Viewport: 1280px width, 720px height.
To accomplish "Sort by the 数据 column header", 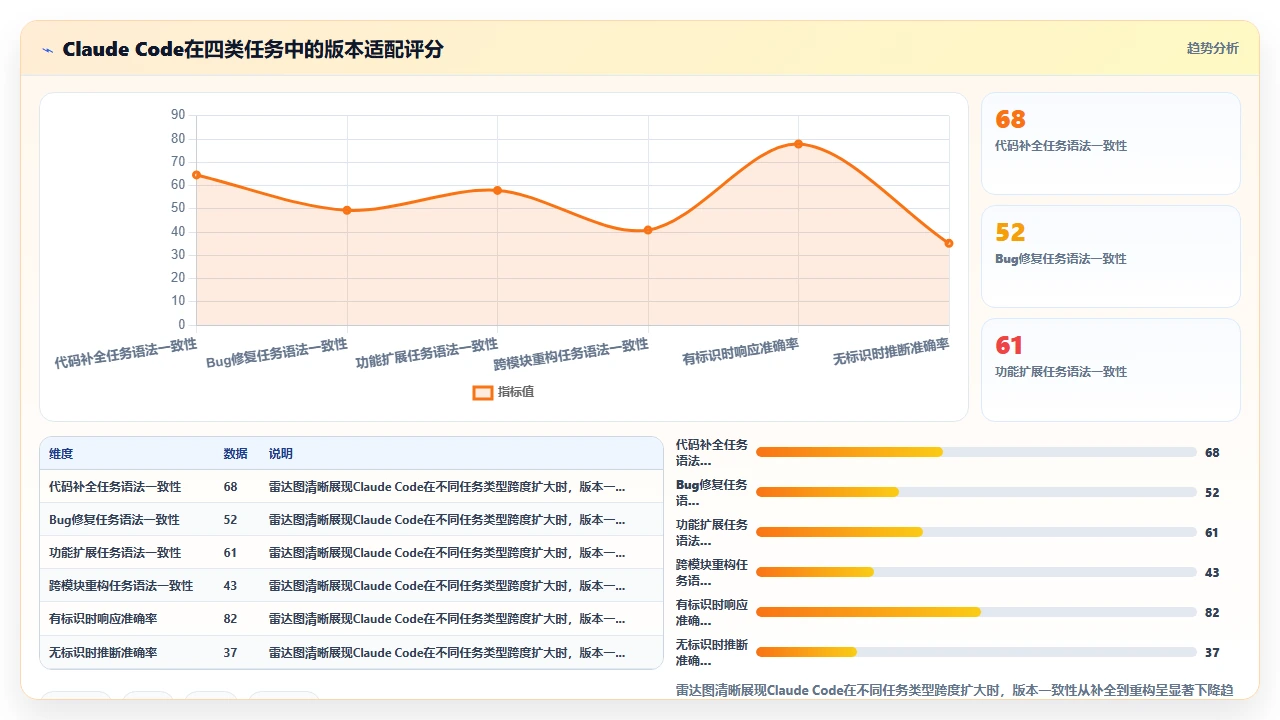I will pyautogui.click(x=235, y=454).
